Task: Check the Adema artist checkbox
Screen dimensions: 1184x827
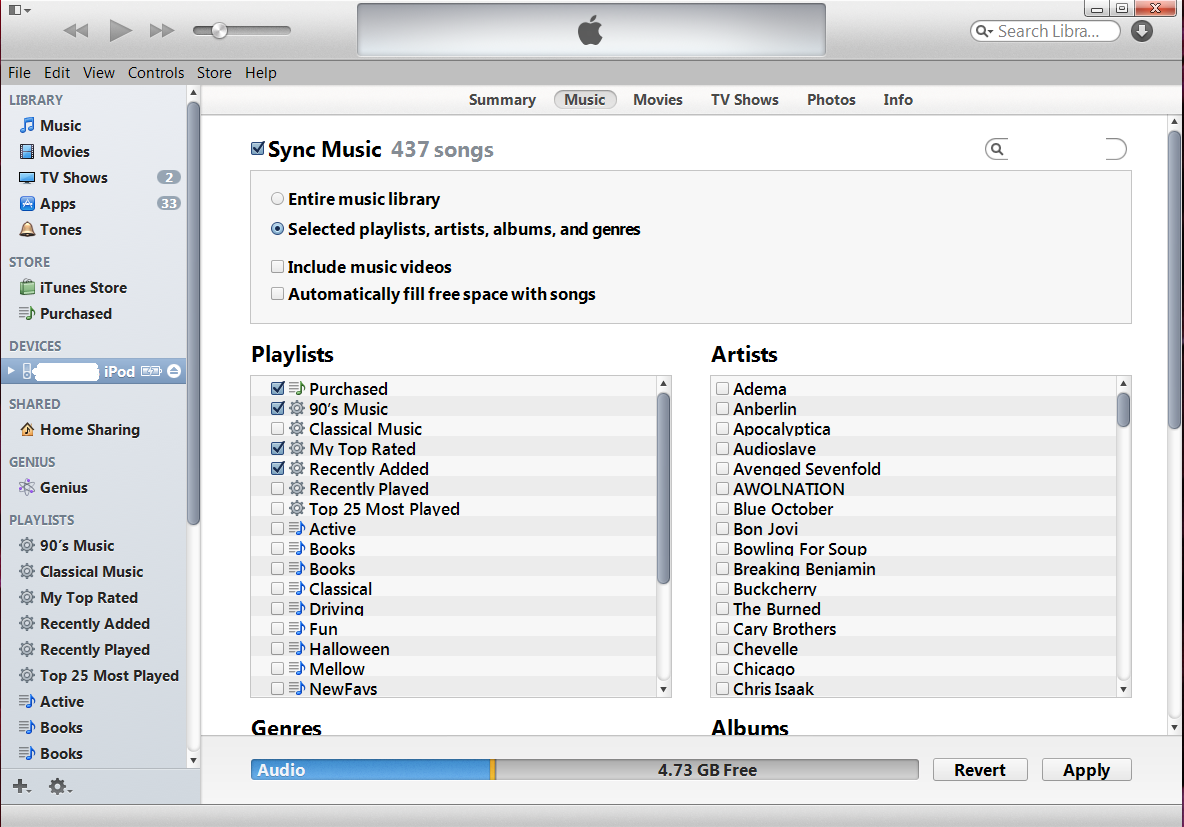Action: point(723,388)
